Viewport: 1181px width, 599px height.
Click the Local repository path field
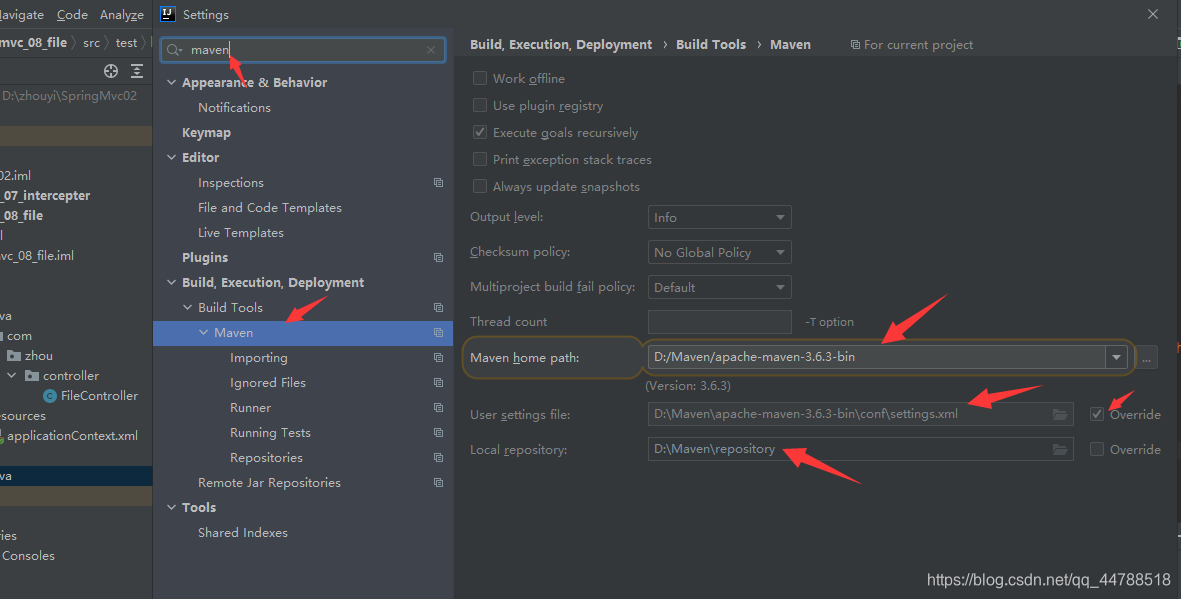860,450
